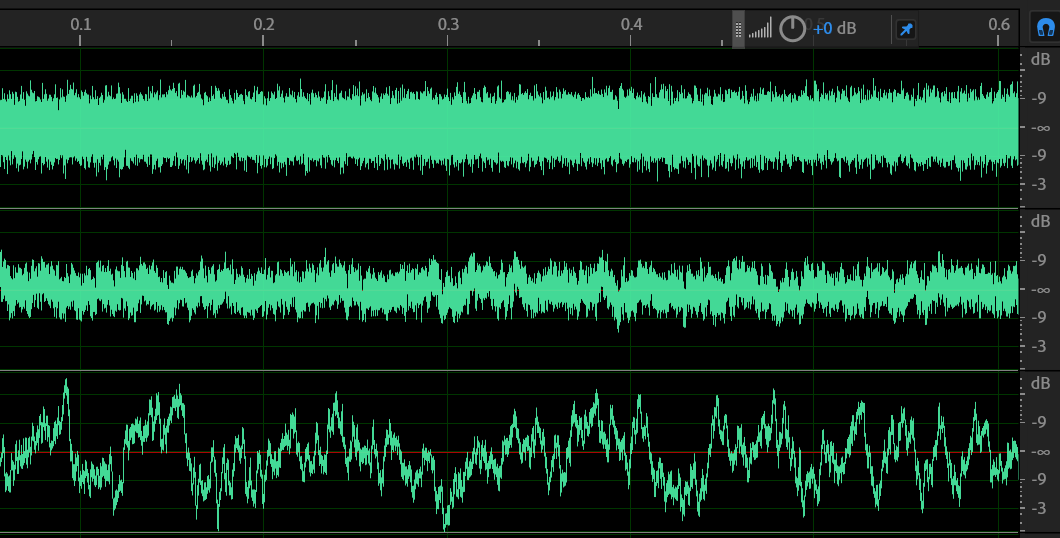Click the upper -9 label on middle channel scale
This screenshot has height=538, width=1060.
click(x=1040, y=260)
